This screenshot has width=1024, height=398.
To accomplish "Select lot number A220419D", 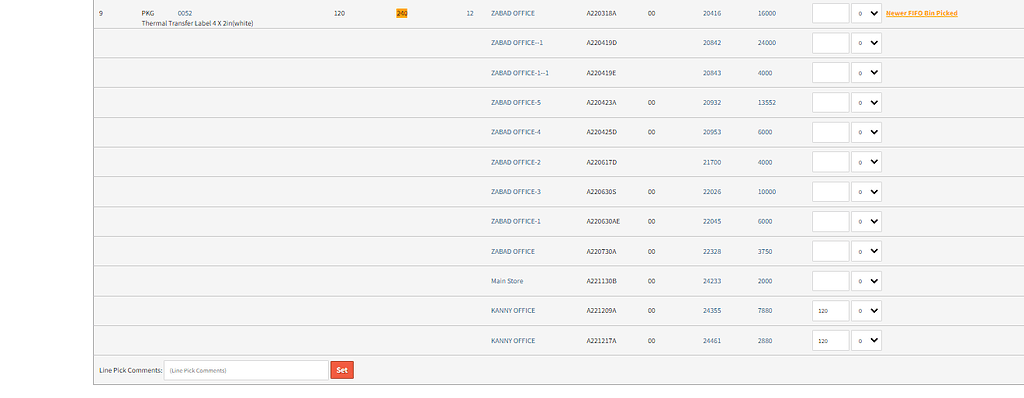I will tap(601, 42).
